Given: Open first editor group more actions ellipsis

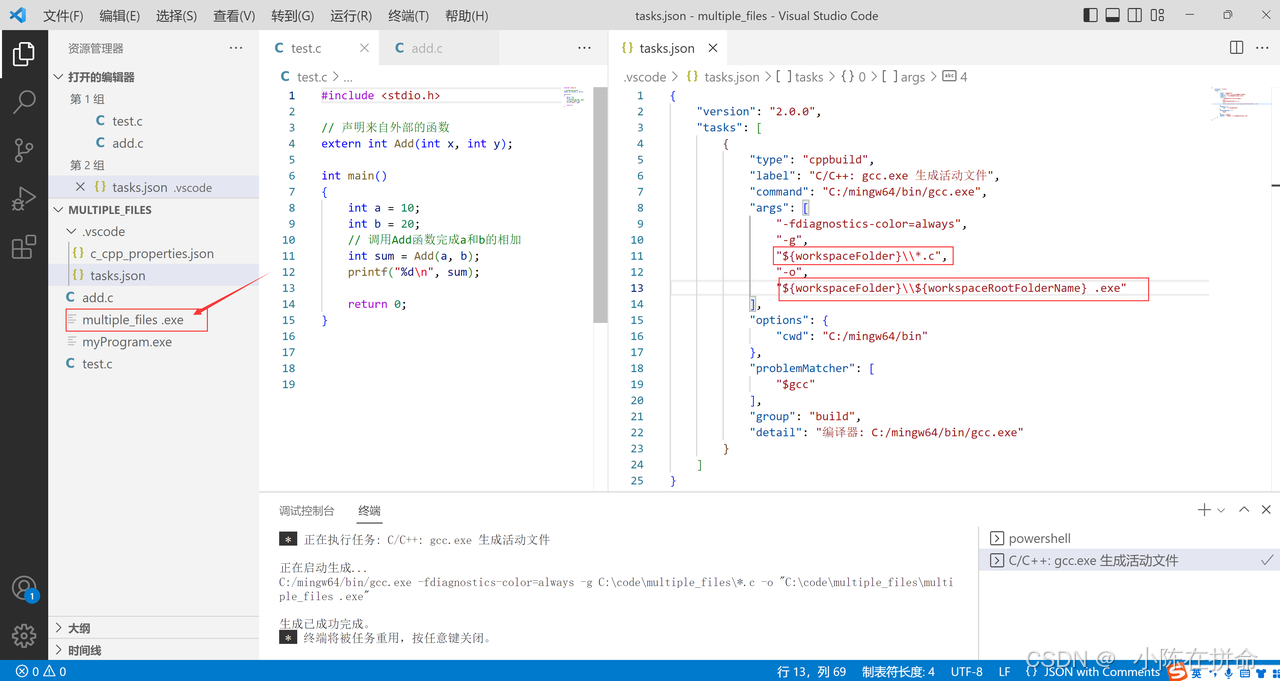Looking at the screenshot, I should click(584, 48).
